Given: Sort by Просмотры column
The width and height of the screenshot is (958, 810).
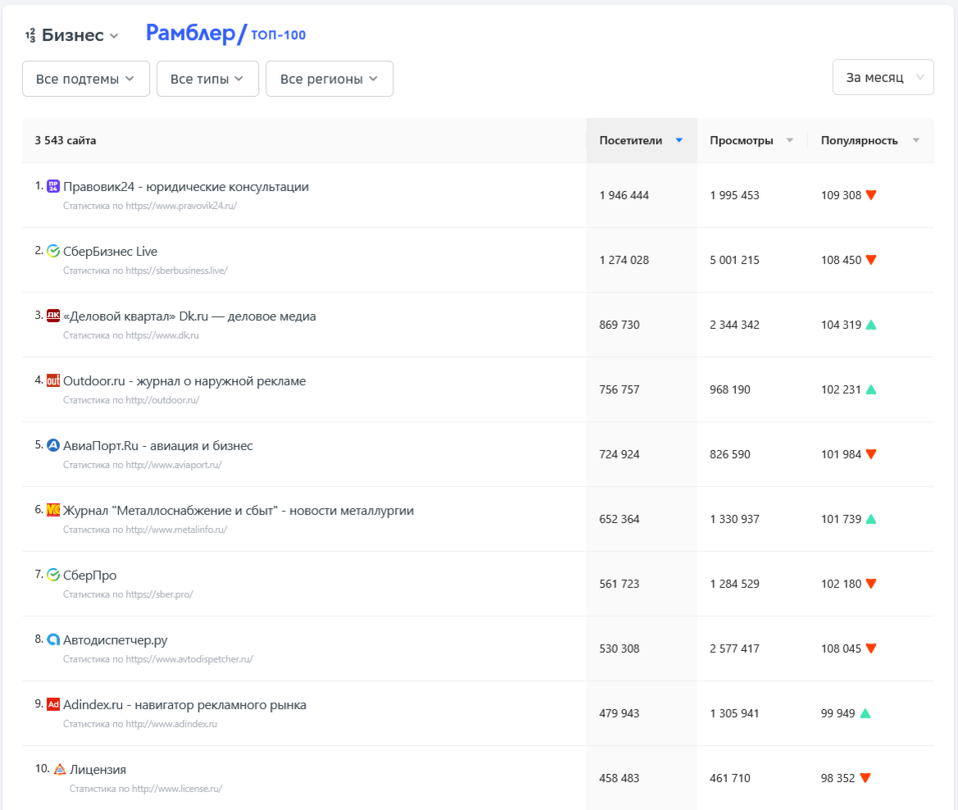Looking at the screenshot, I should point(751,140).
